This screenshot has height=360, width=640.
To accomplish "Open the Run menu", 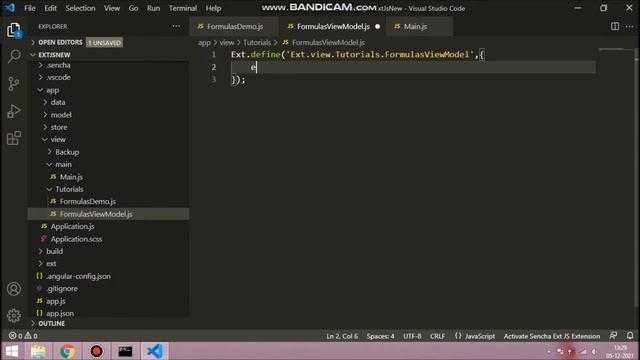I will click(153, 8).
